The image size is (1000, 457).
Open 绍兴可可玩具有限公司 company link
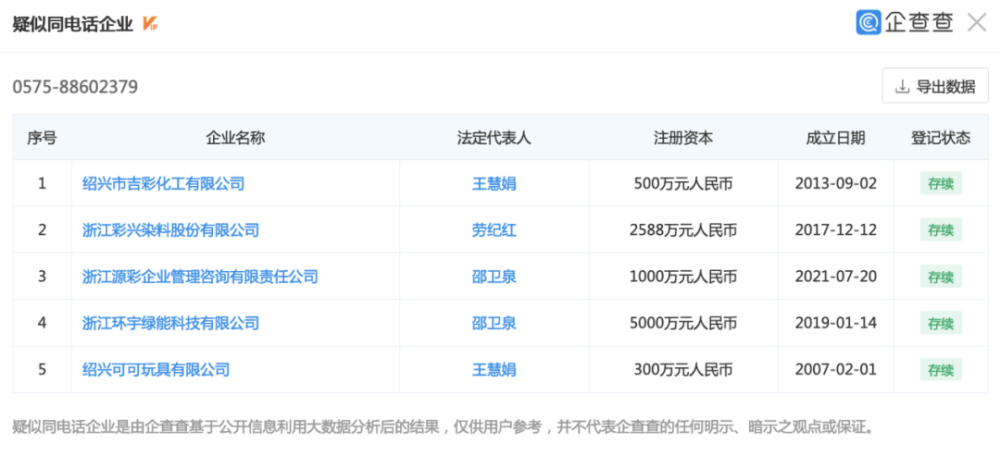pos(156,370)
